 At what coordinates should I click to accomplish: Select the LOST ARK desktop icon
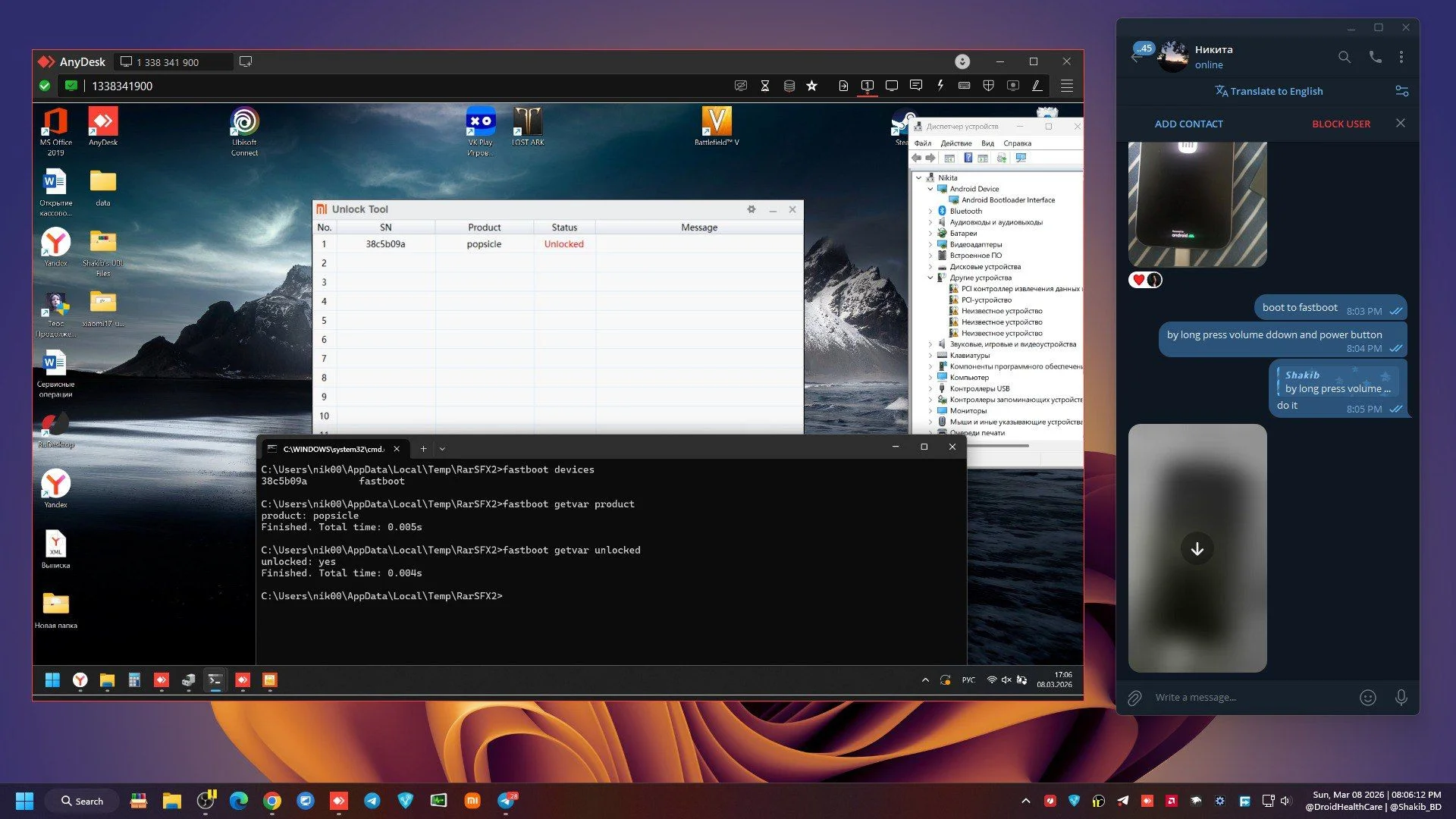528,127
